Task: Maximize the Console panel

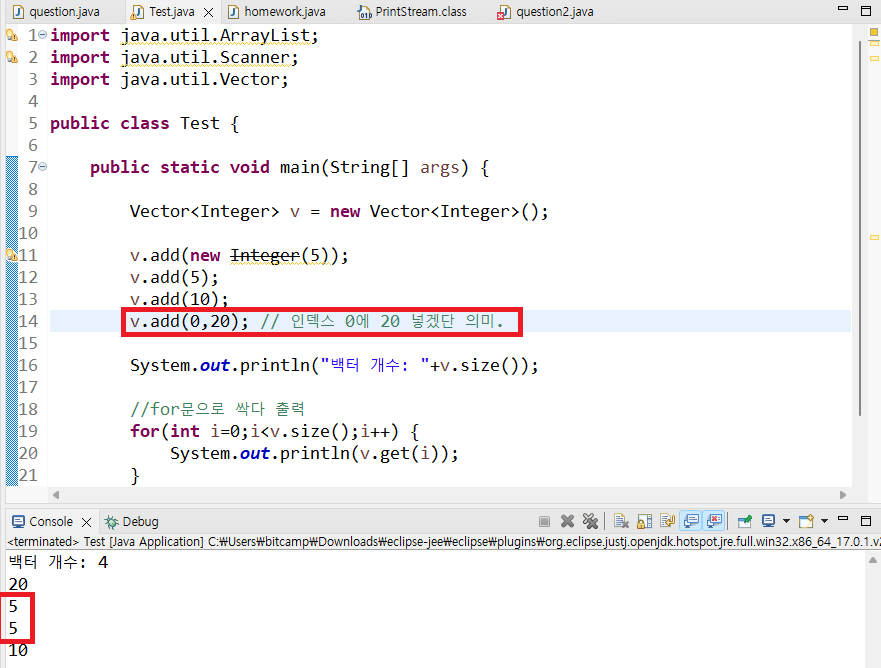Action: pos(866,521)
